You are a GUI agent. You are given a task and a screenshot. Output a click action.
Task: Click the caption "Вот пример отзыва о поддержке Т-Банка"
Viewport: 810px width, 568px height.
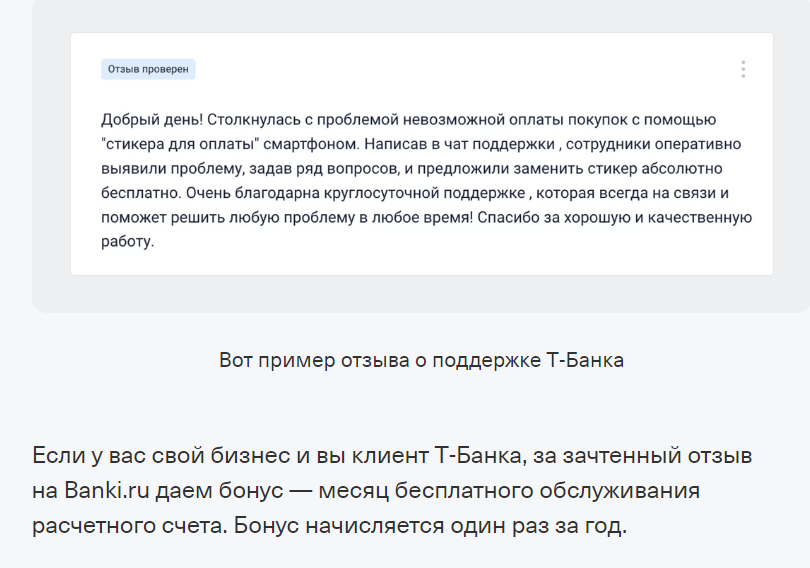pos(421,360)
